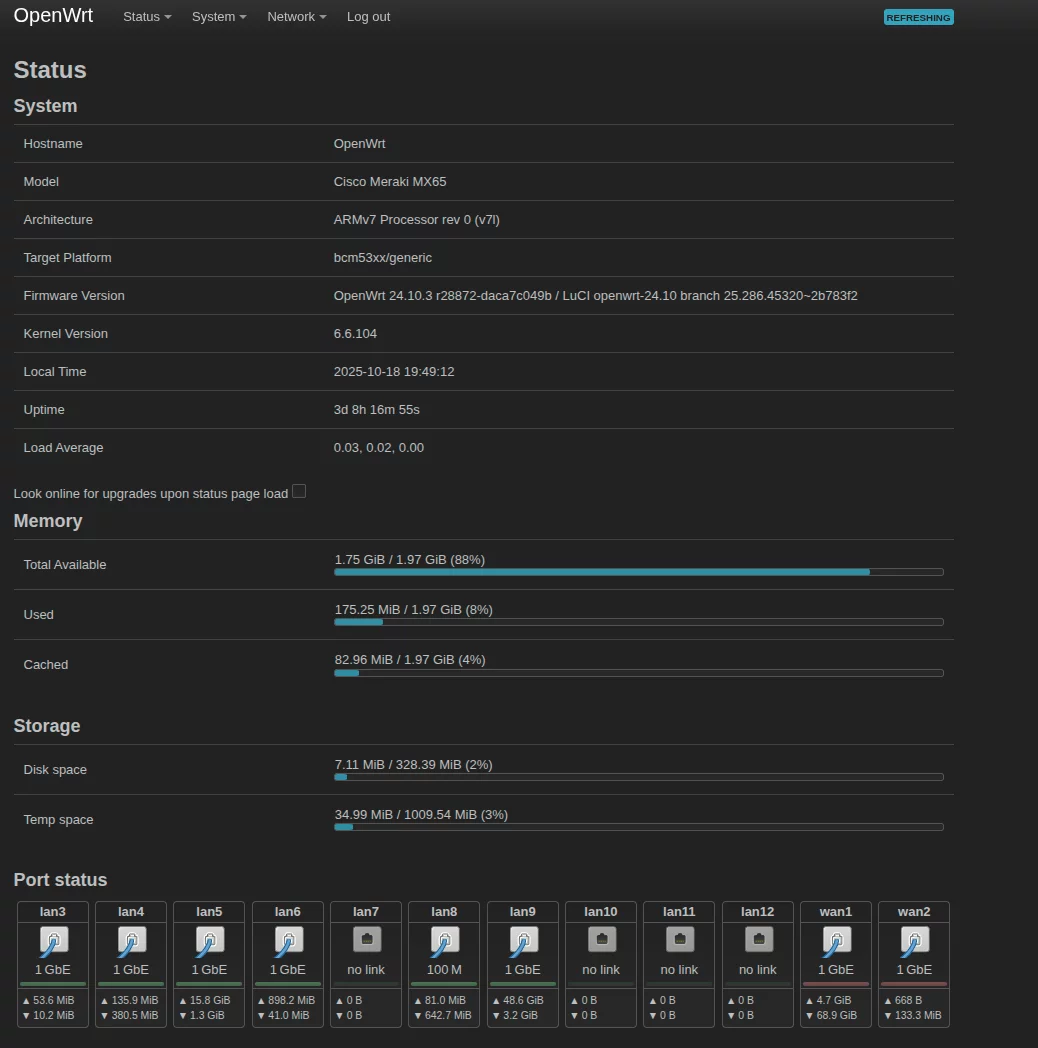1038x1048 pixels.
Task: Click Log out in navigation bar
Action: (368, 17)
